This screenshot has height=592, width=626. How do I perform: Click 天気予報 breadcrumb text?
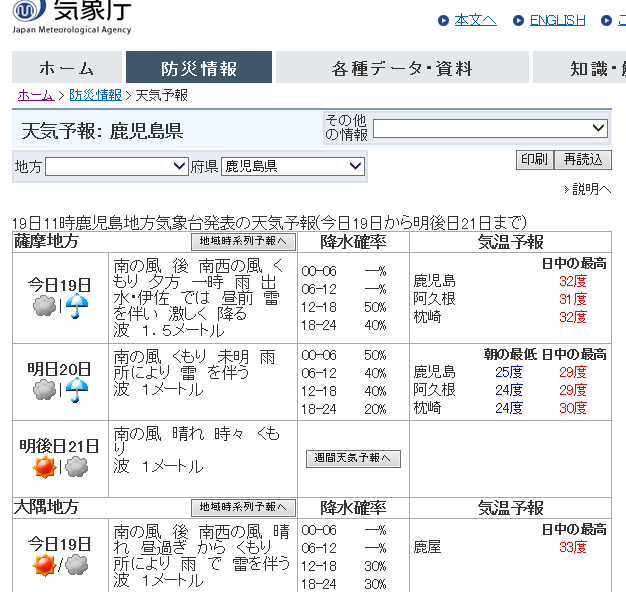coord(161,95)
